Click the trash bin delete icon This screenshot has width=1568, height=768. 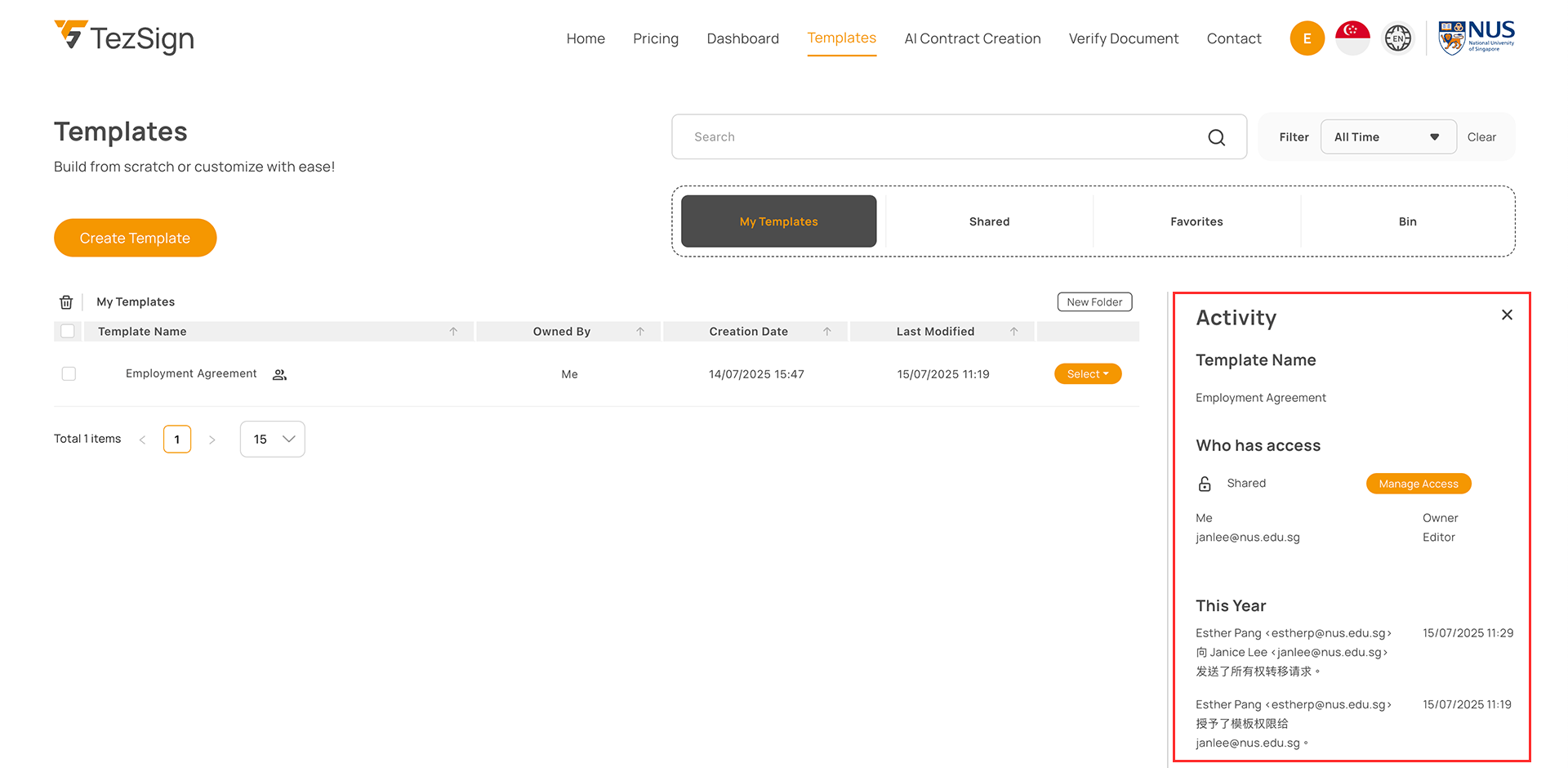[66, 302]
